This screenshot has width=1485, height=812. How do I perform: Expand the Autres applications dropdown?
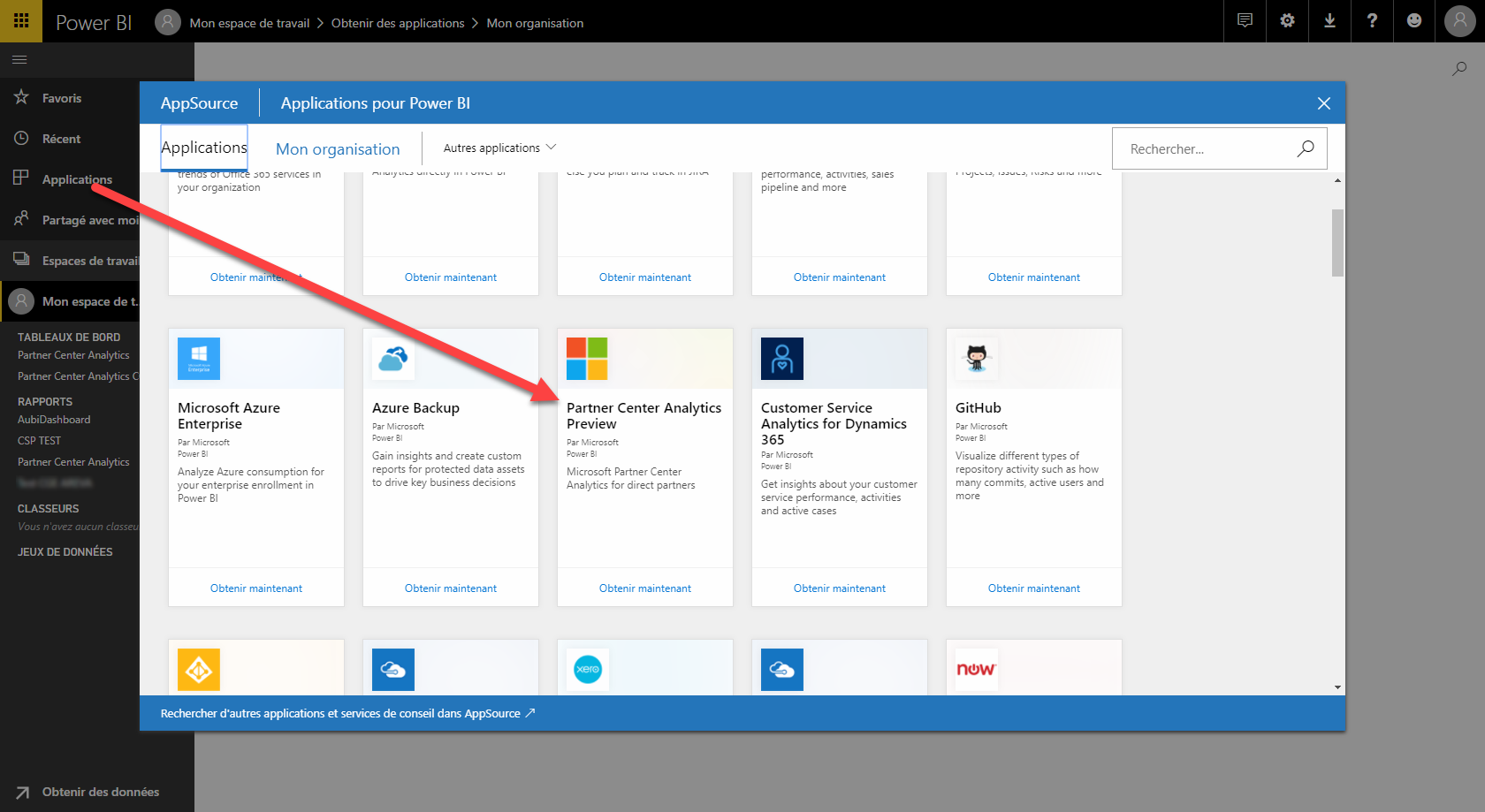point(499,148)
